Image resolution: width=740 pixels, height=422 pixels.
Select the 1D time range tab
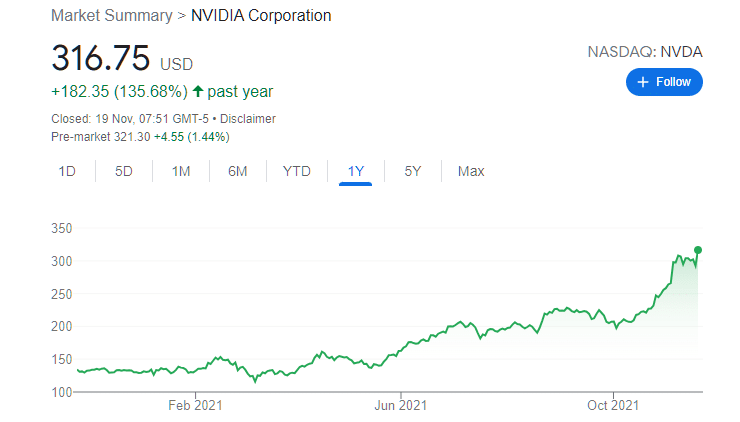point(67,171)
